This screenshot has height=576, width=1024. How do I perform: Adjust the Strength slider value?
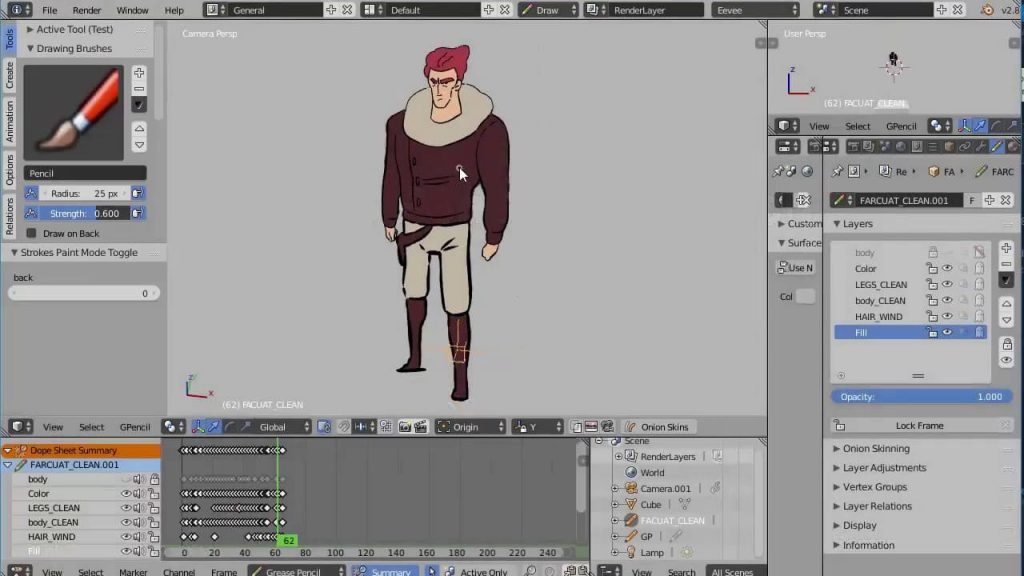point(84,213)
